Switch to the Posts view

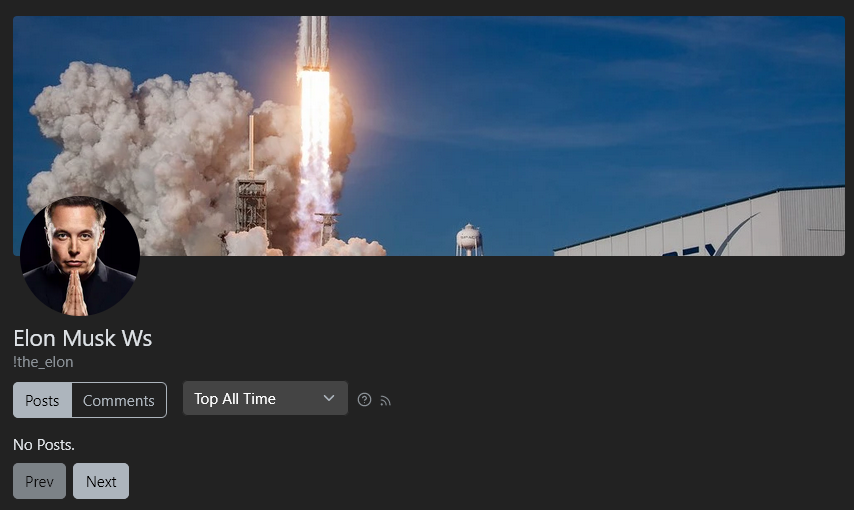tap(42, 400)
